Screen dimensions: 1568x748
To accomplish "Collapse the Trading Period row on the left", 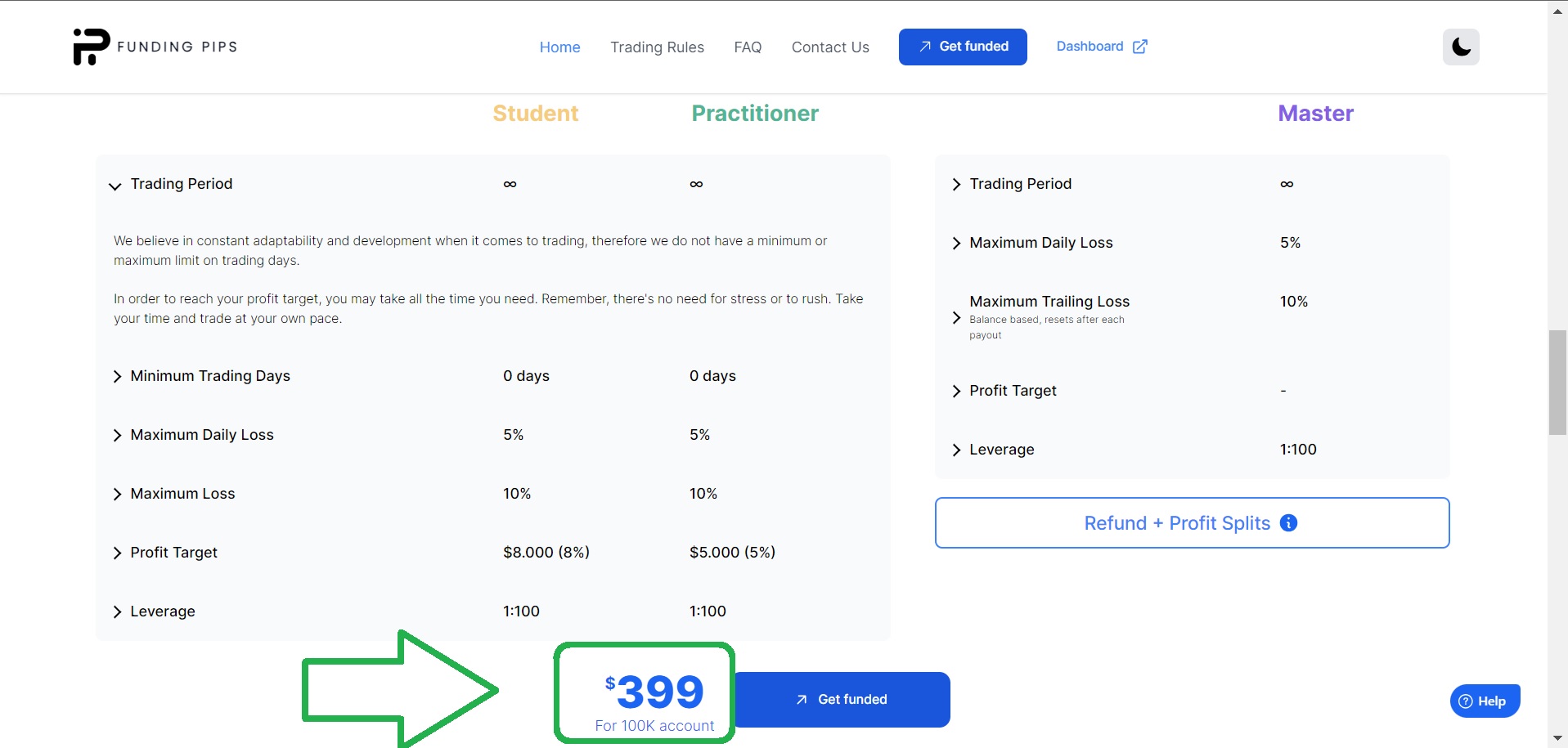I will (x=115, y=186).
